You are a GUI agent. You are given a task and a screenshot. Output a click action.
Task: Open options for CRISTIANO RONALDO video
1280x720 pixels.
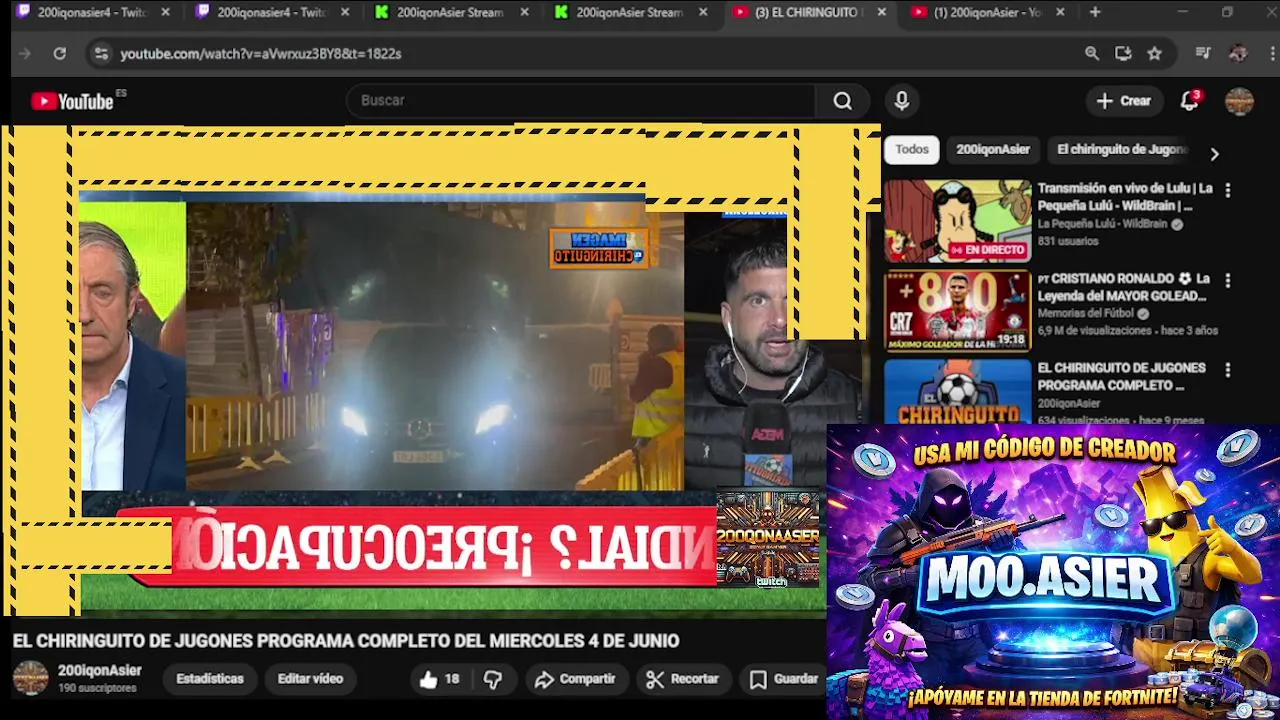[1228, 281]
